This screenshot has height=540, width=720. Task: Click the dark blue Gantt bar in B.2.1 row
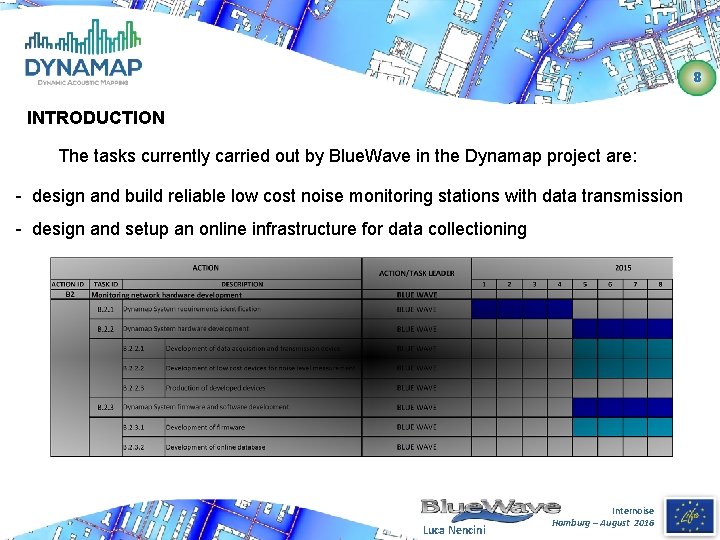click(522, 309)
